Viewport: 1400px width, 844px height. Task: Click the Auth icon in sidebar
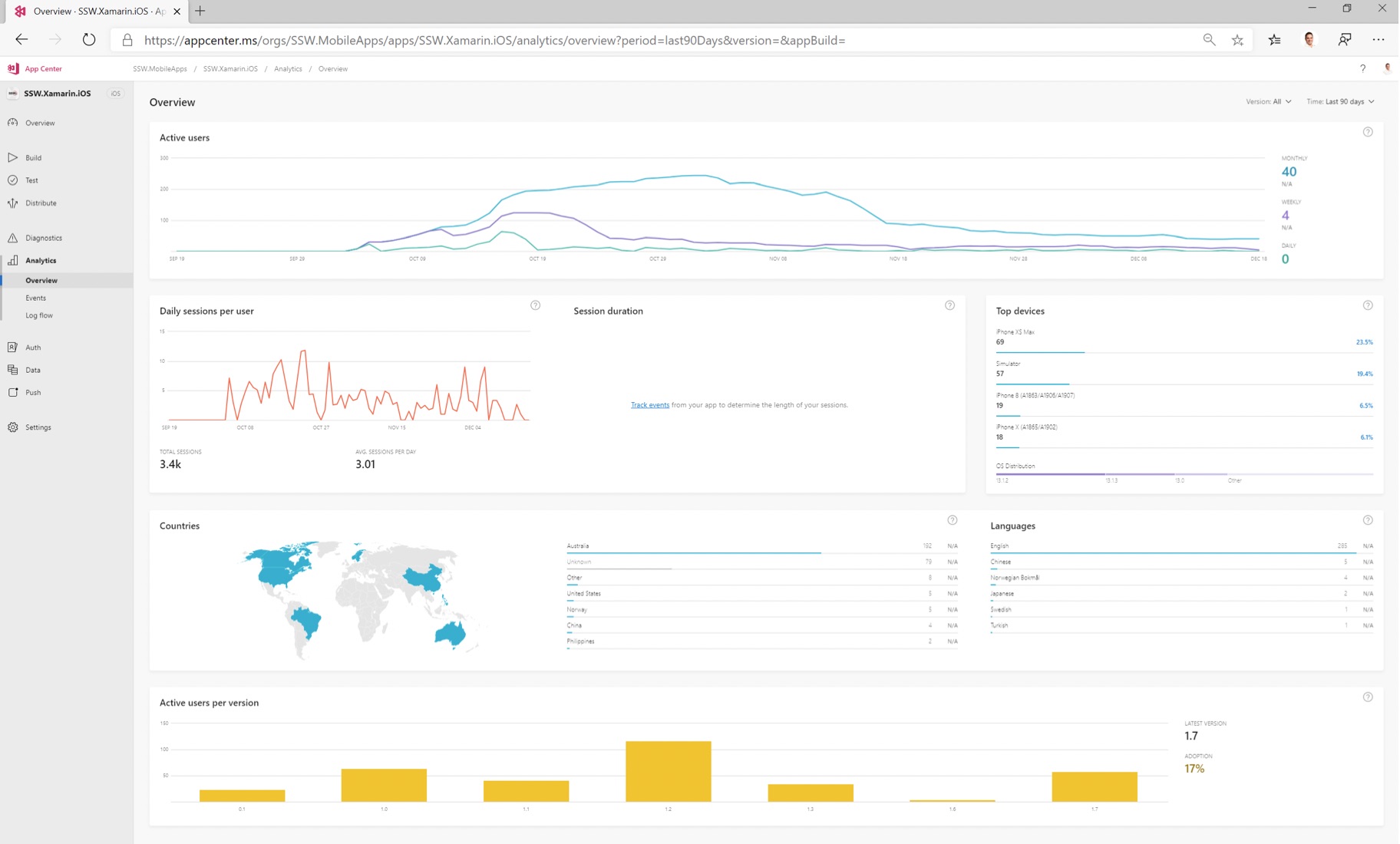[13, 348]
